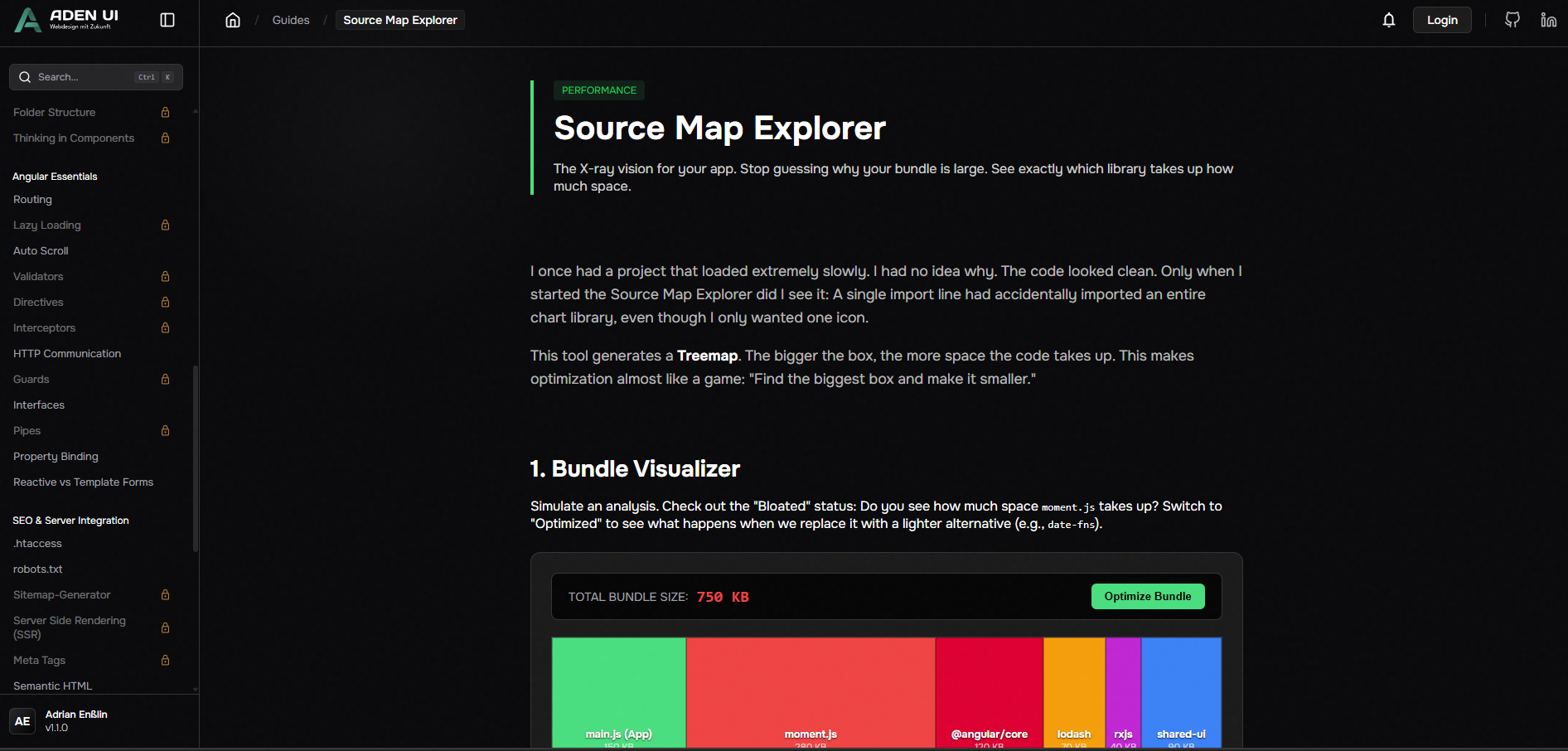Open the Routing guide in the sidebar
Screen dimensions: 1568x751
coord(32,199)
